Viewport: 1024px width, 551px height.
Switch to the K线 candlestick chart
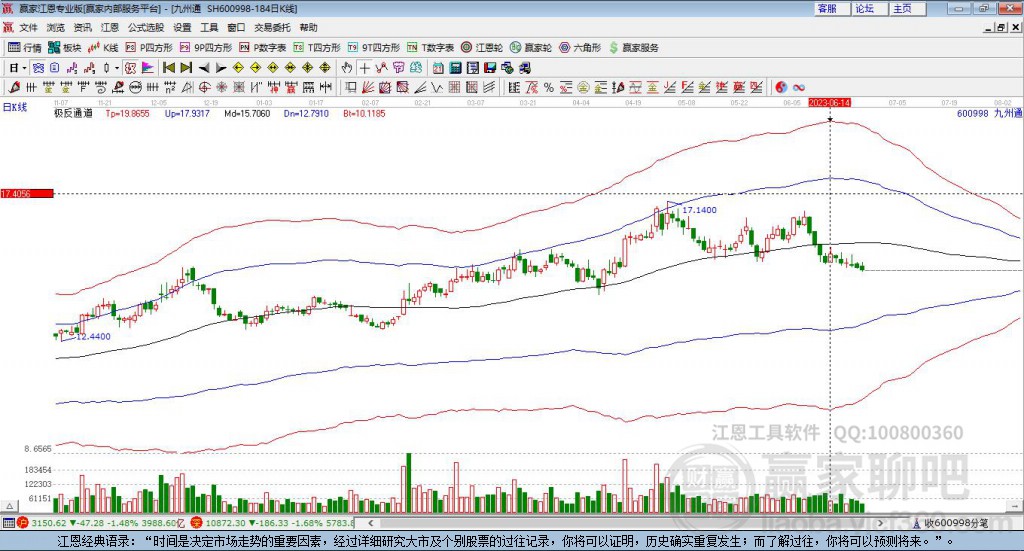[103, 48]
